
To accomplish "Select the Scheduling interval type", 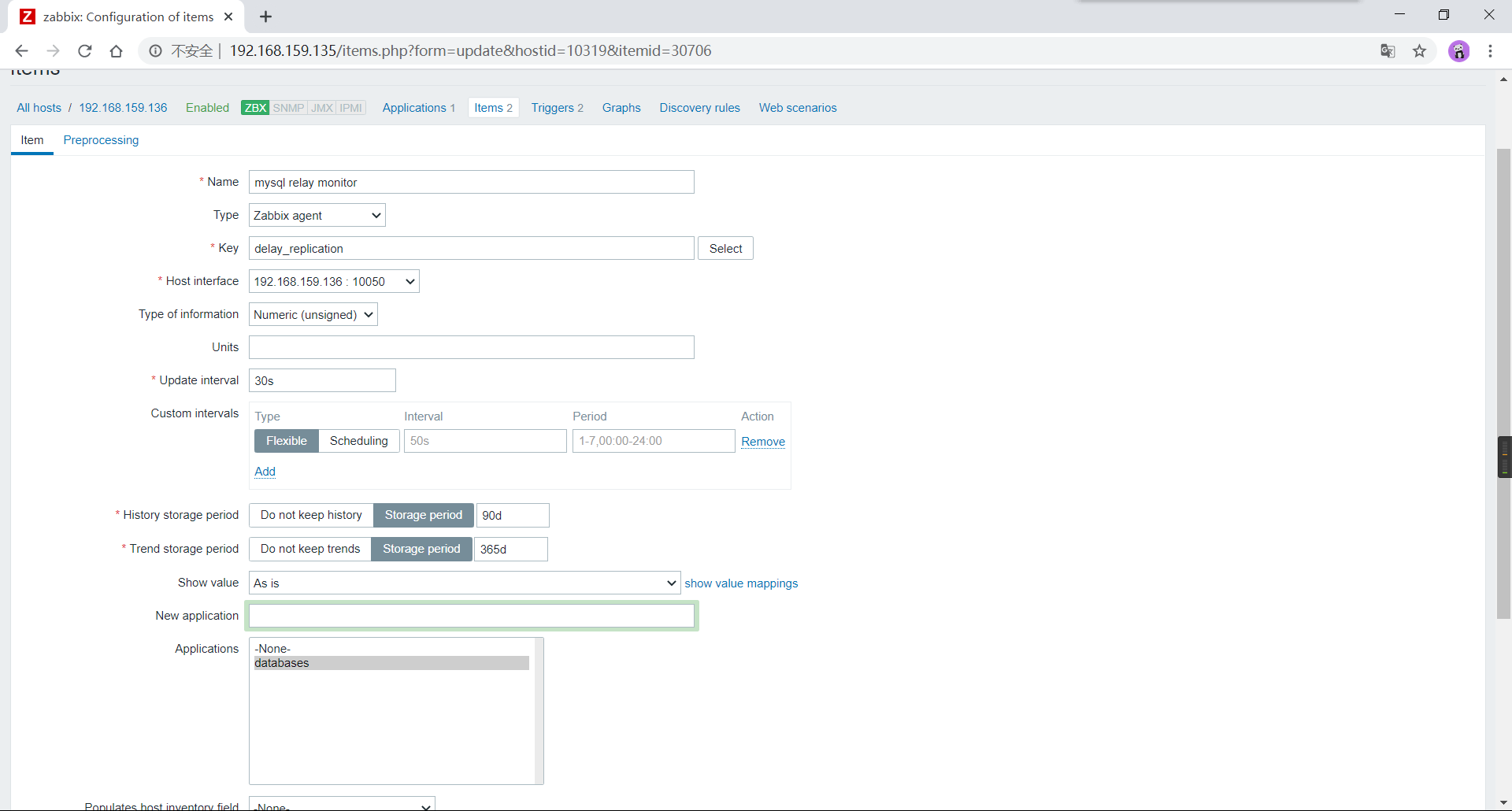I will pyautogui.click(x=359, y=441).
